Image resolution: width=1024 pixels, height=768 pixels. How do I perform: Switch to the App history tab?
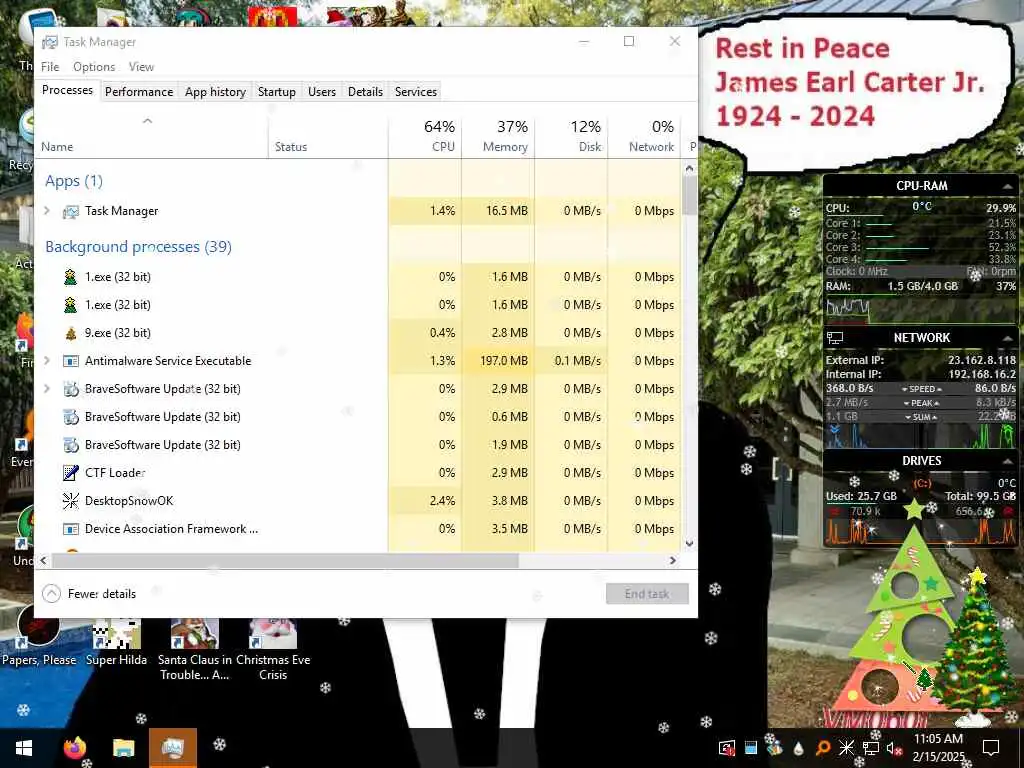[216, 92]
